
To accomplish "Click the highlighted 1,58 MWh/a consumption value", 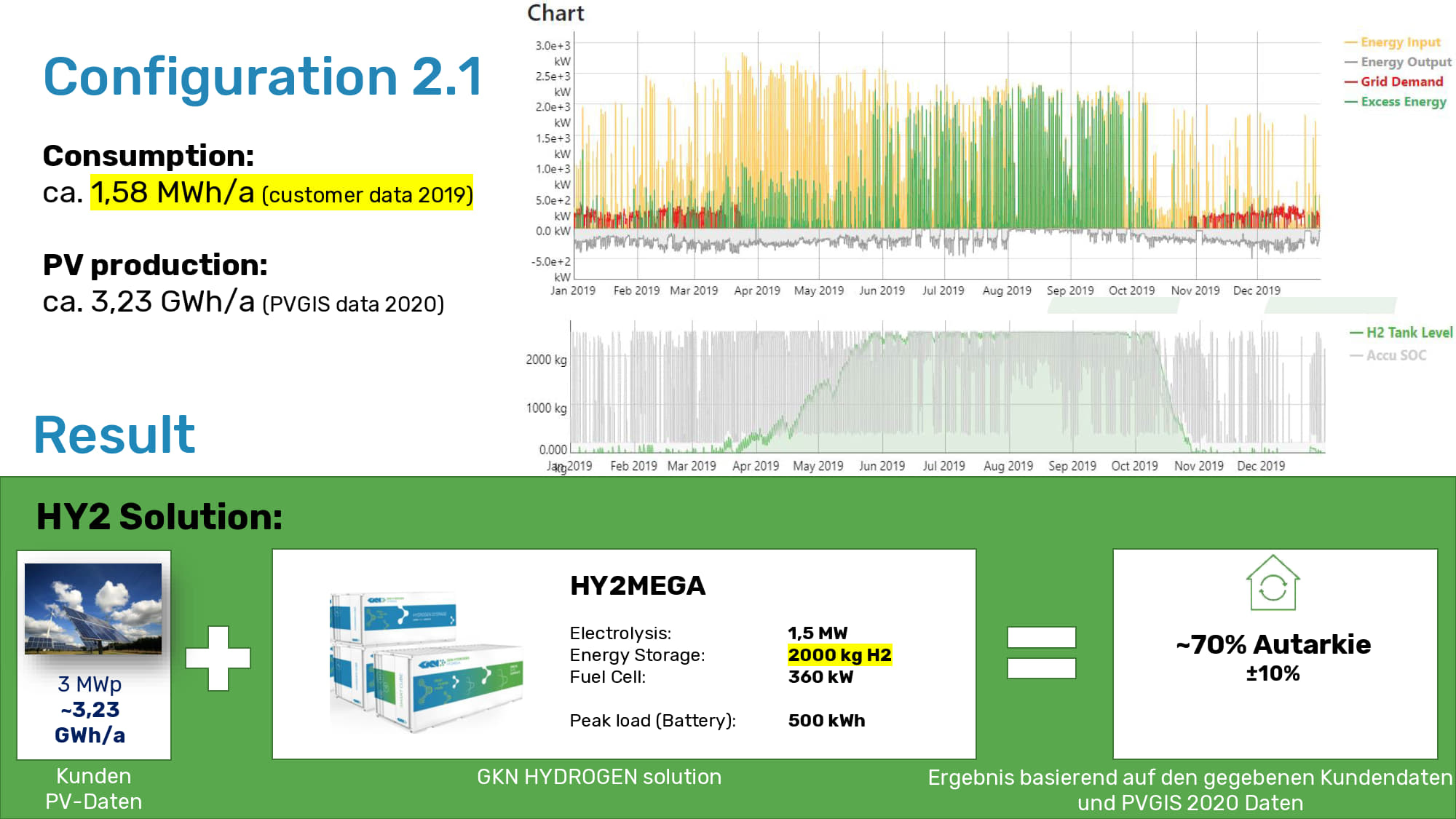I will click(282, 193).
